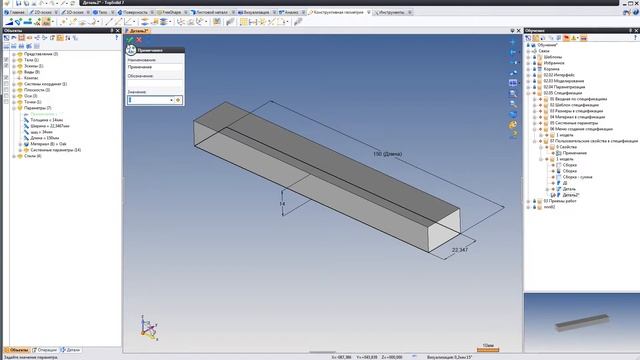The width and height of the screenshot is (640, 360).
Task: Open the Главная ribbon tab
Action: [x=14, y=13]
